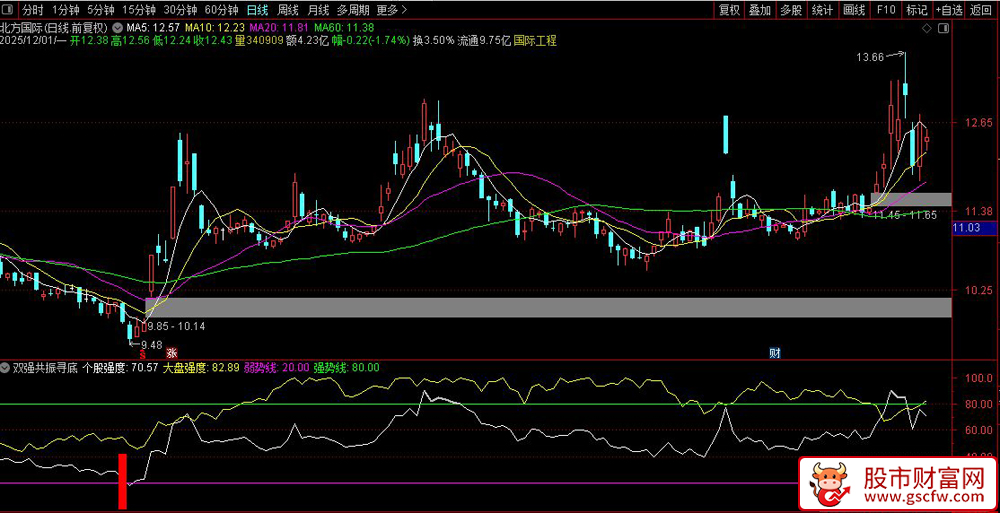Click the red signal bar in indicator panel
The height and width of the screenshot is (513, 1000).
pos(124,481)
